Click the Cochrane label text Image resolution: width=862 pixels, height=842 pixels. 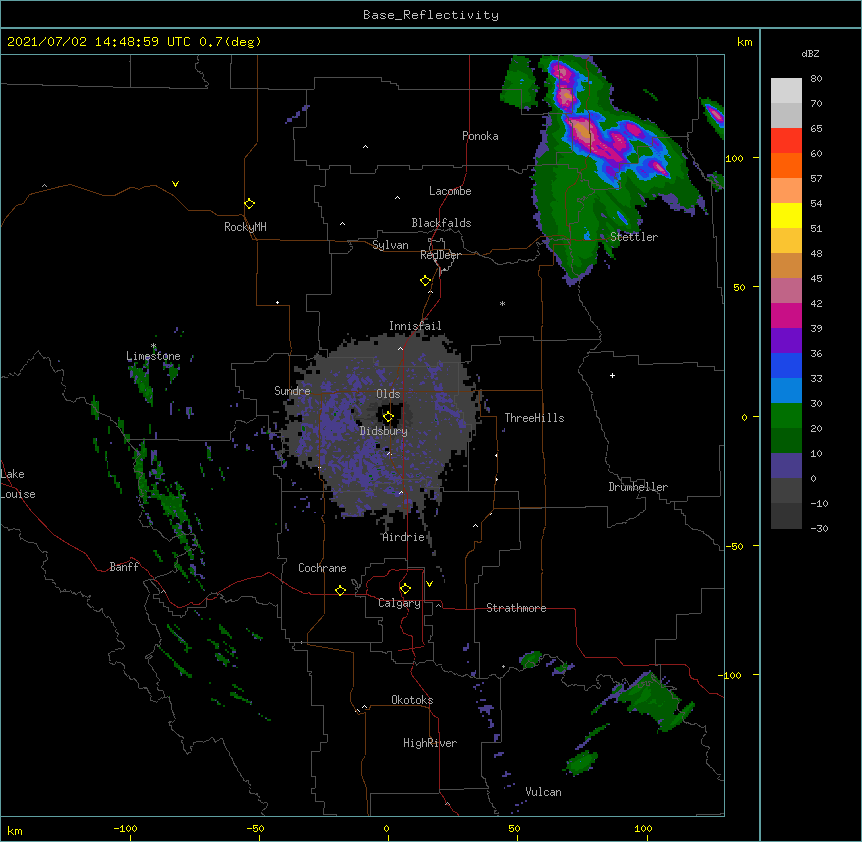322,568
